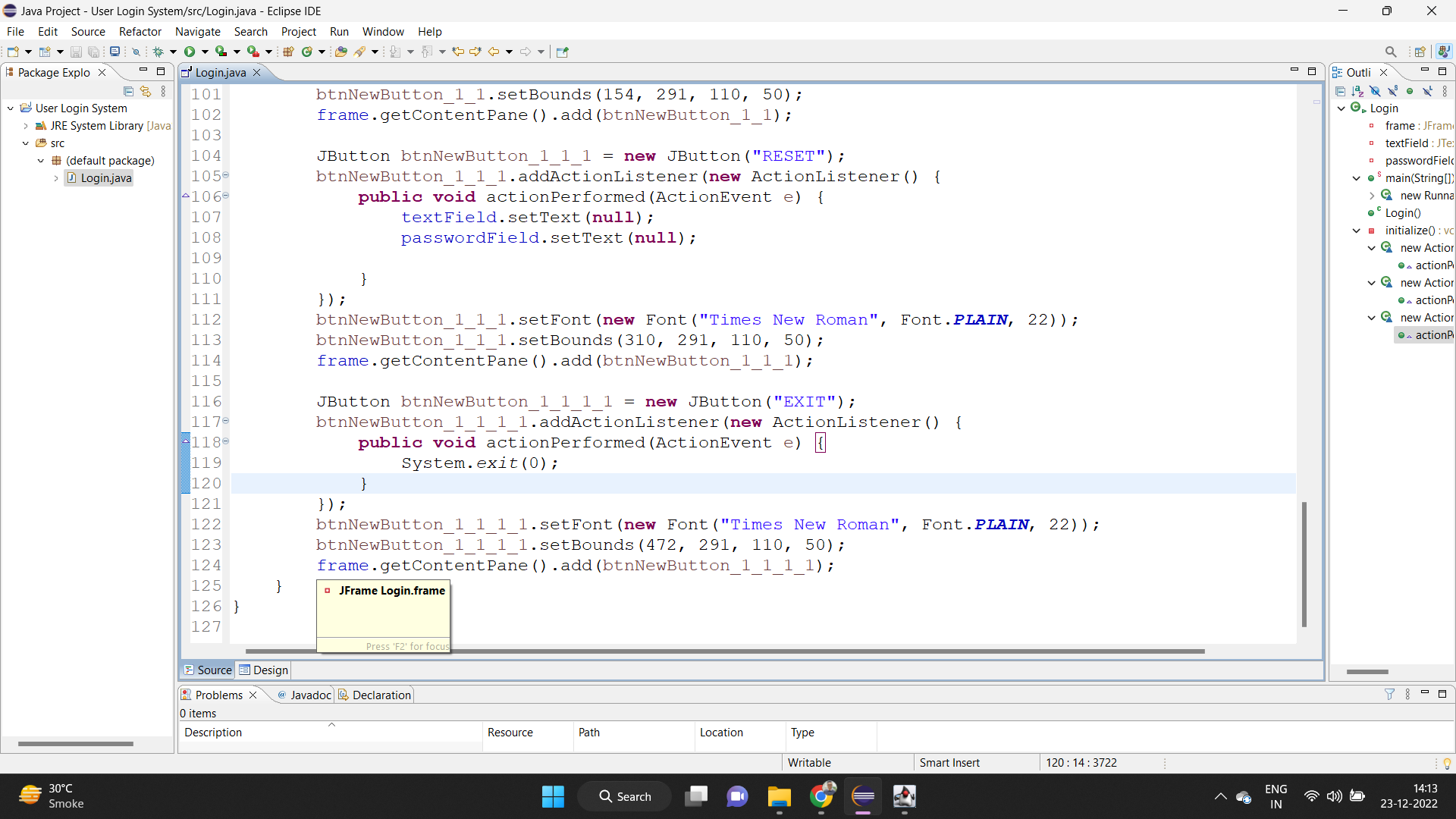
Task: Toggle Hide Fields in Outline view
Action: point(1375,91)
